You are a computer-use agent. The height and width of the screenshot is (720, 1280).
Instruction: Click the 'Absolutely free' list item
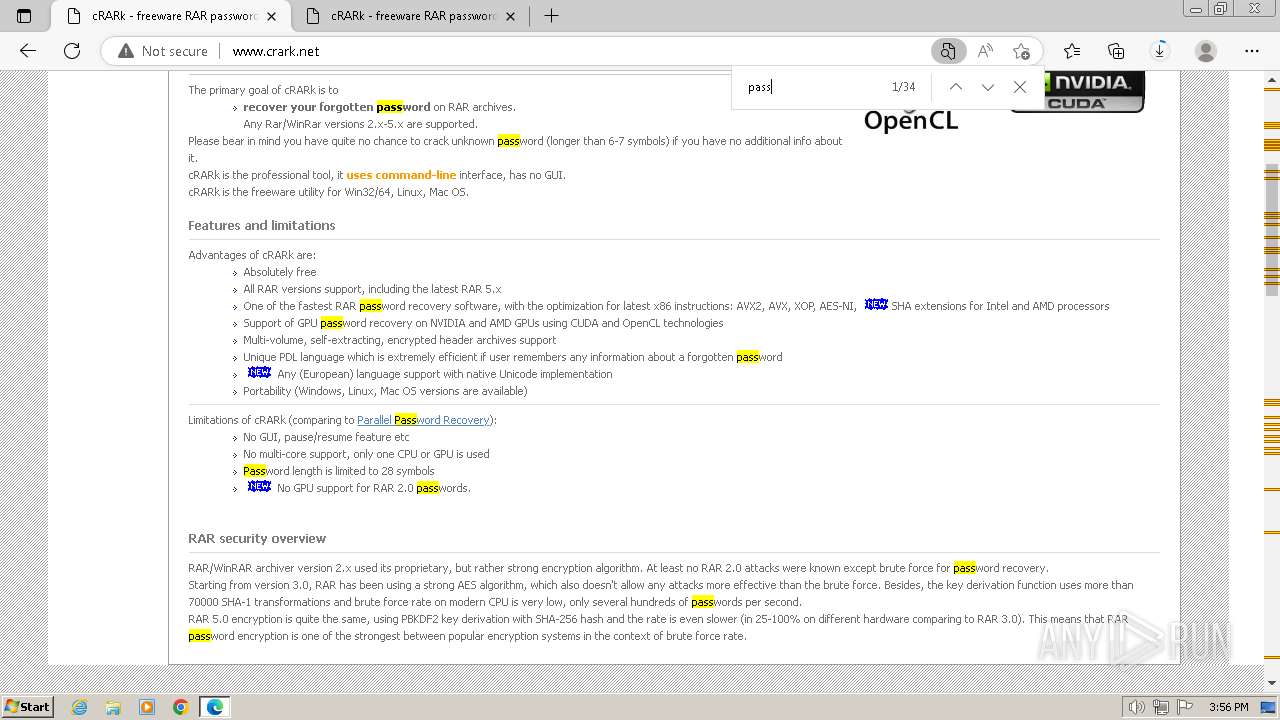click(280, 272)
